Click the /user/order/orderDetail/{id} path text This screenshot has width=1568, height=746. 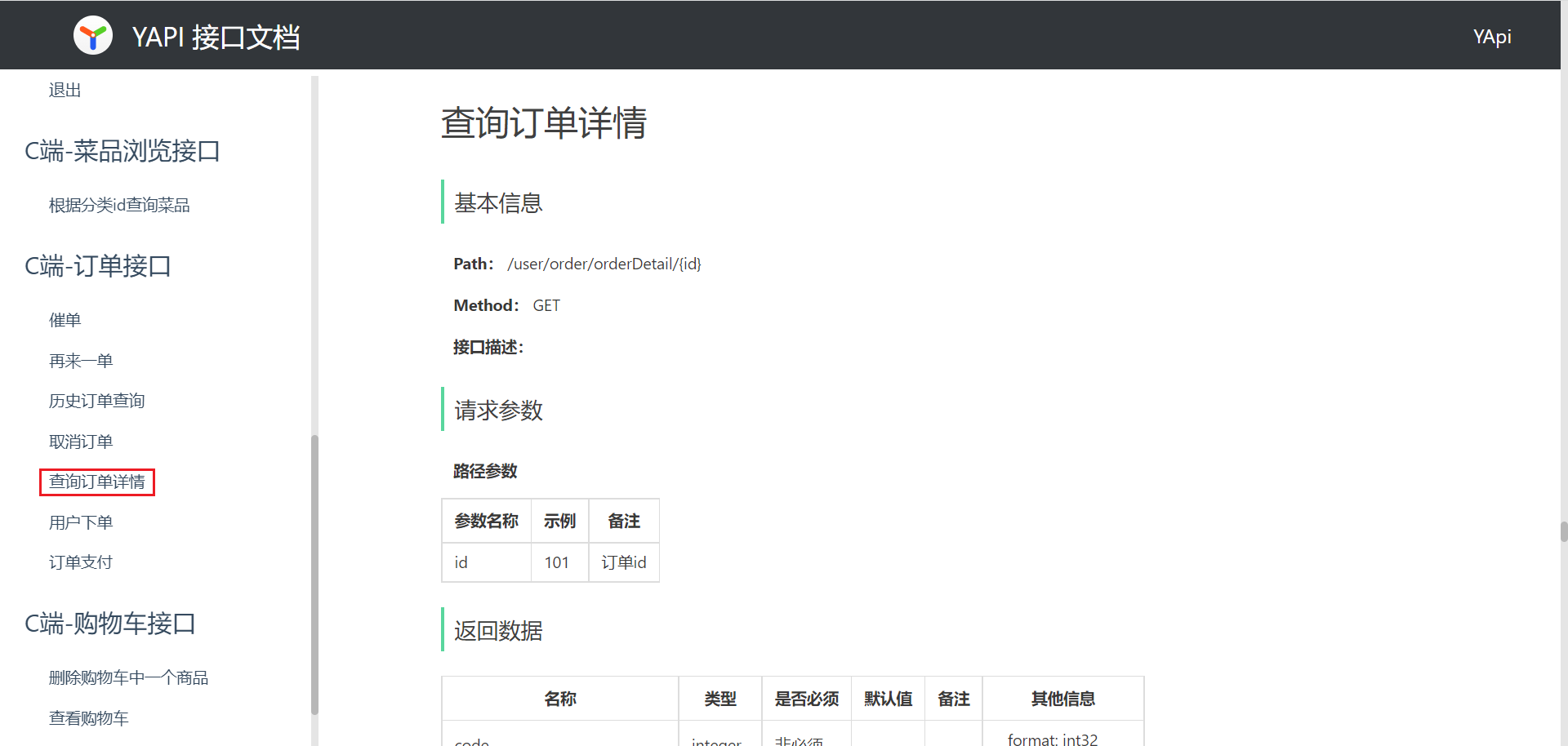[604, 264]
